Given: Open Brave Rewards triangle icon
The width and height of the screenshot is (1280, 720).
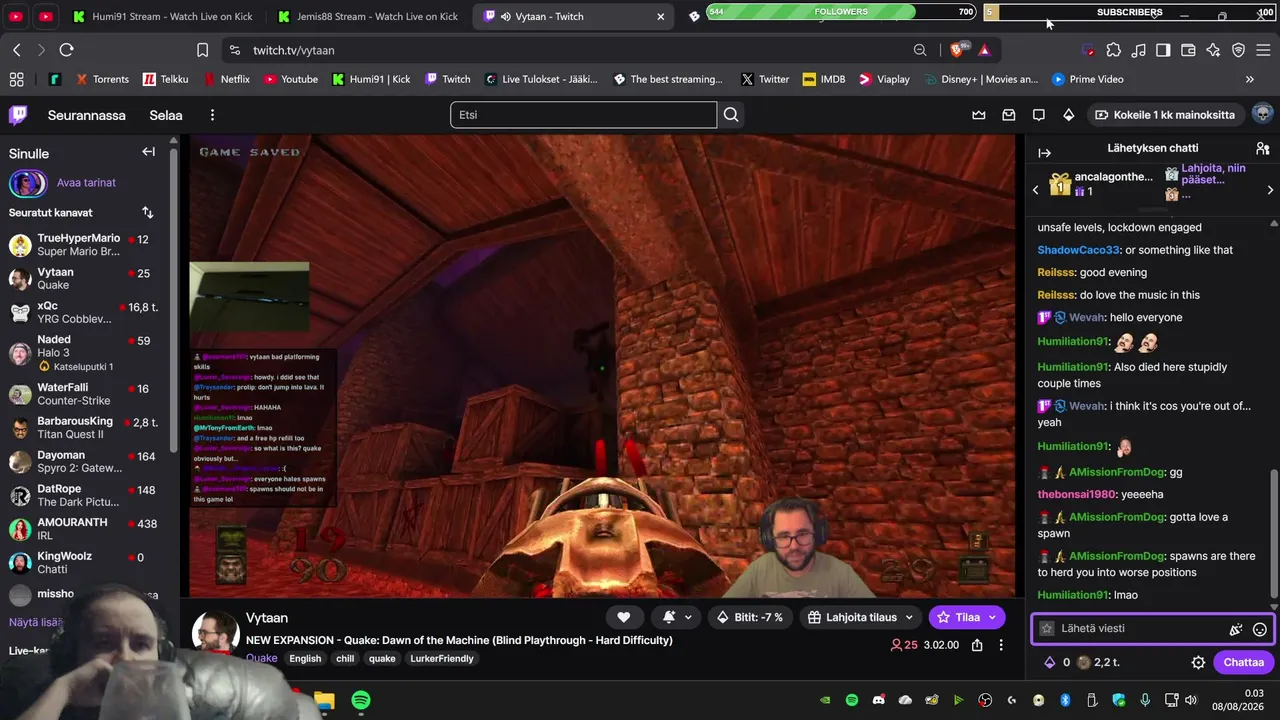Looking at the screenshot, I should click(985, 50).
